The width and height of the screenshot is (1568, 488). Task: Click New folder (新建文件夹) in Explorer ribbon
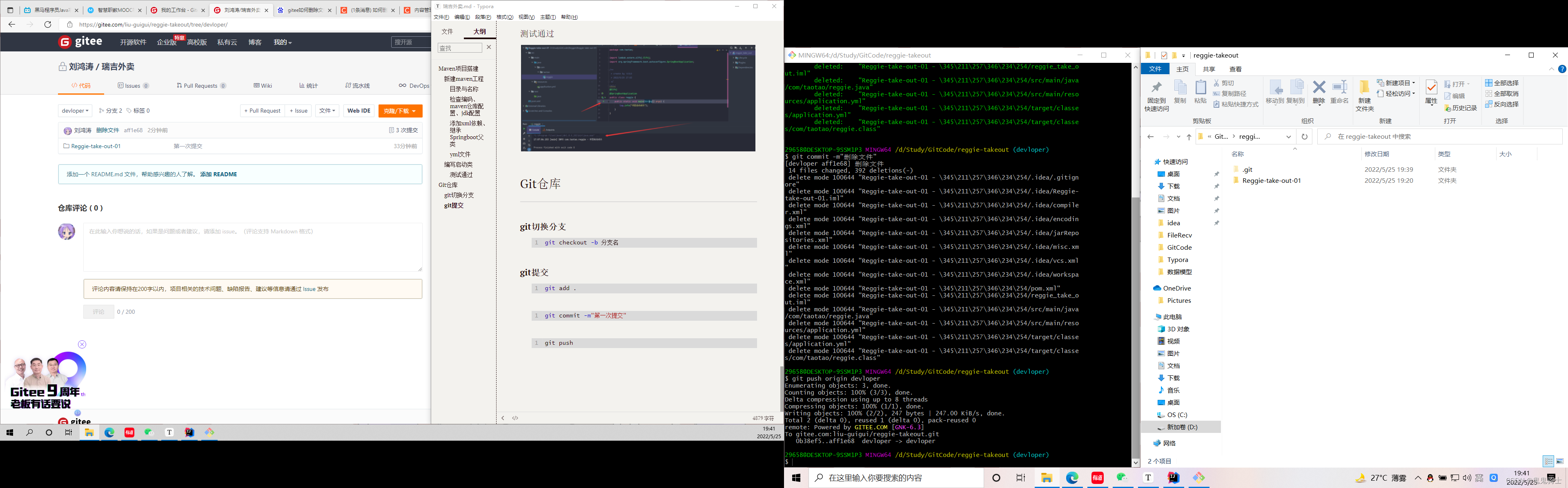point(1365,95)
